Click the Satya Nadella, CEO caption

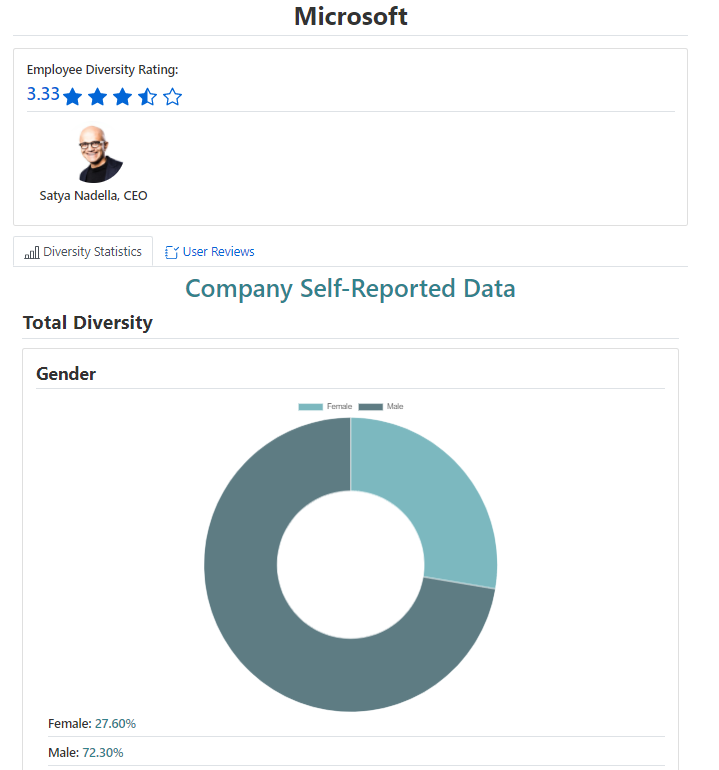tap(93, 196)
